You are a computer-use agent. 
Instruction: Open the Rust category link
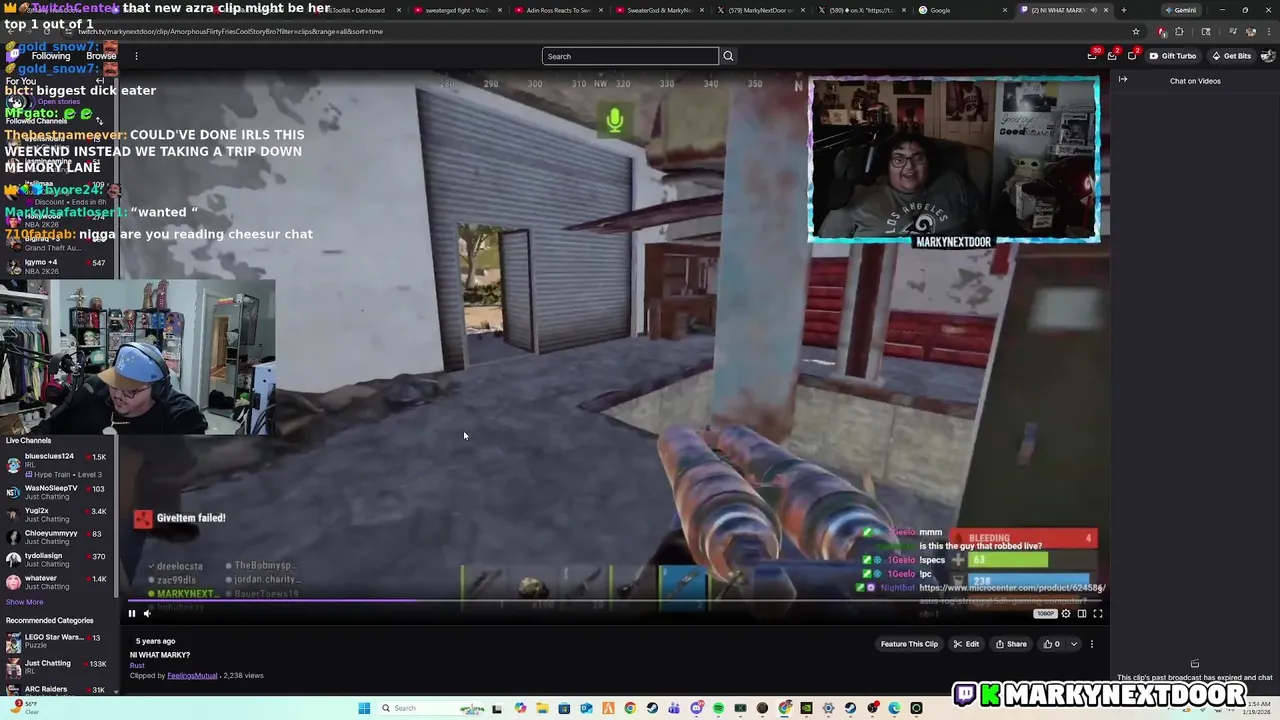(137, 666)
